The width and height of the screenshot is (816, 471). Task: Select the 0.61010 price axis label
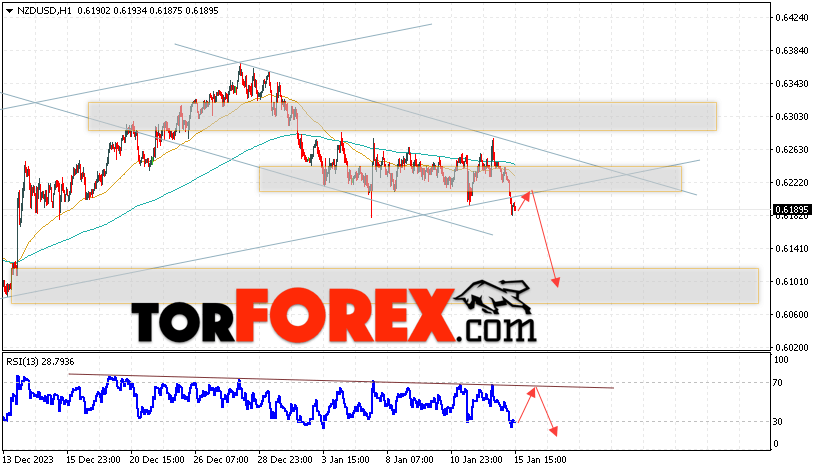792,282
